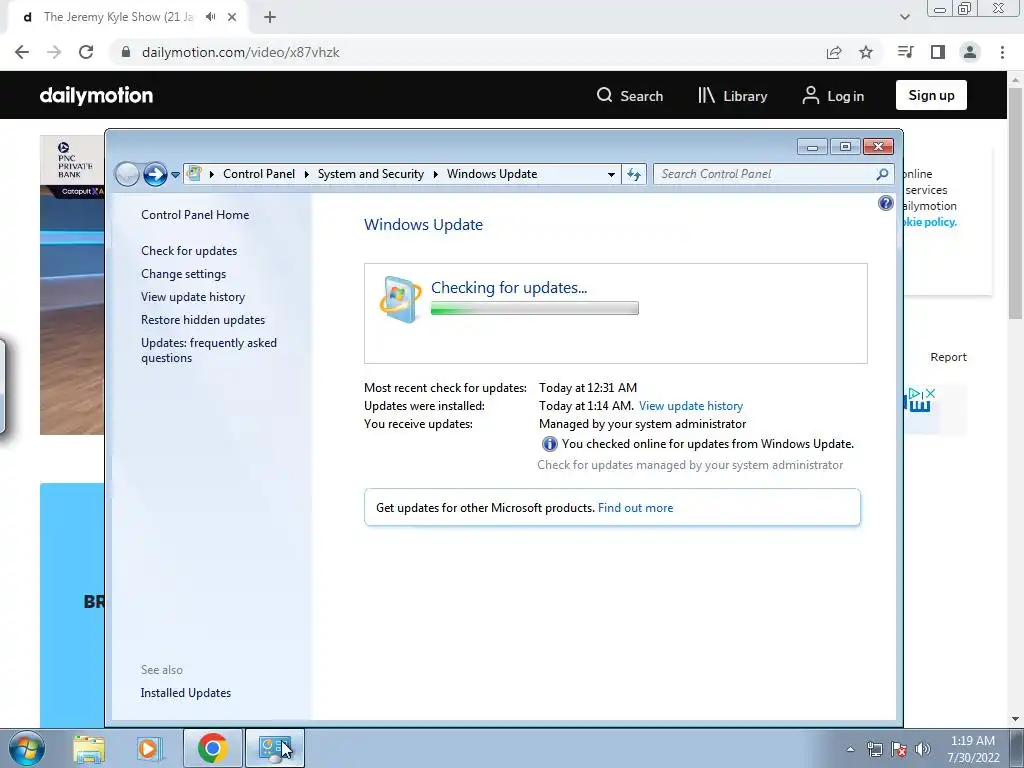The image size is (1024, 768).
Task: Go back in Chrome
Action: click(x=22, y=52)
